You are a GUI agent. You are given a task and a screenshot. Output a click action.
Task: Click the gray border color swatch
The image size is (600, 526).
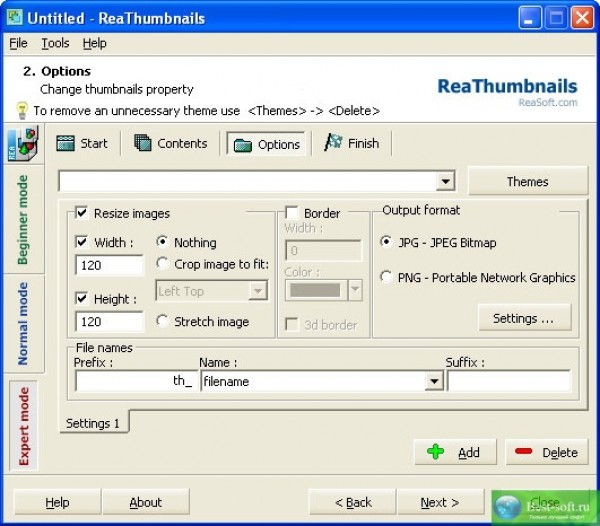click(x=315, y=290)
